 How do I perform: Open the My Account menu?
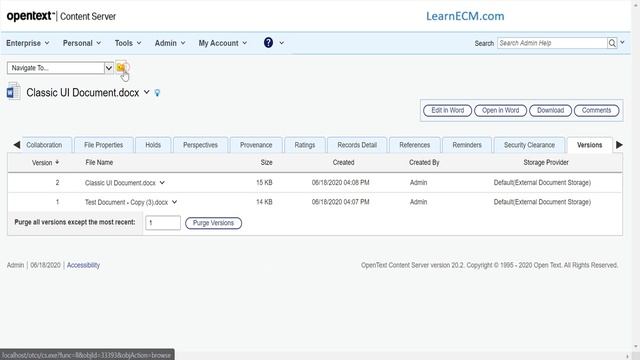[x=222, y=43]
